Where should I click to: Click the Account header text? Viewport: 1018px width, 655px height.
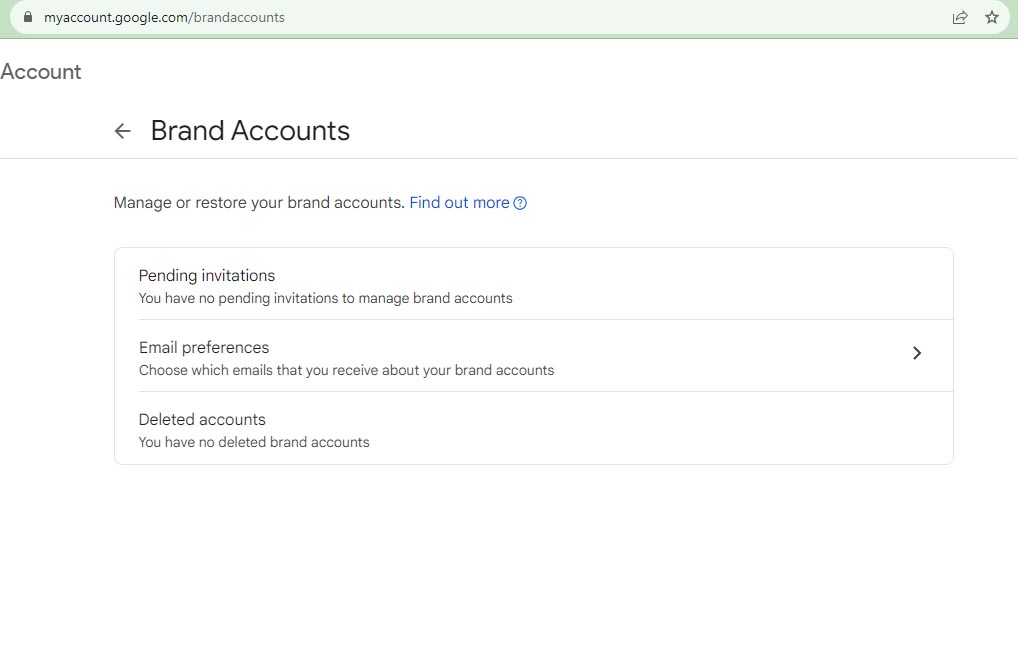(41, 71)
